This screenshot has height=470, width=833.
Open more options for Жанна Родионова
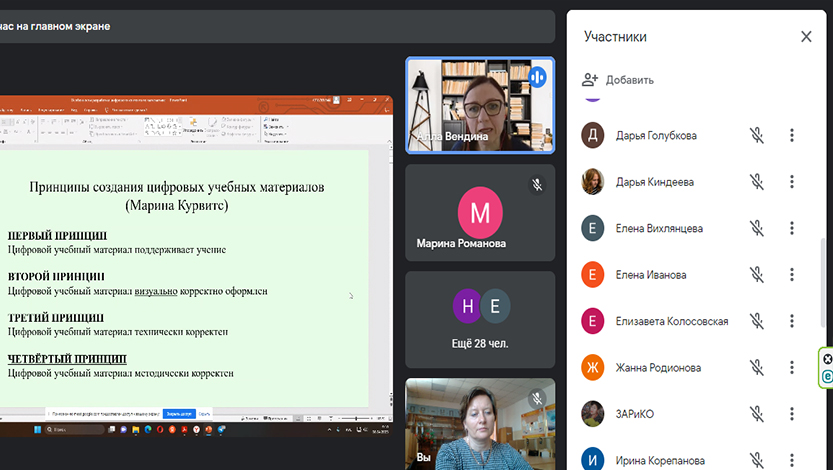[x=791, y=368]
